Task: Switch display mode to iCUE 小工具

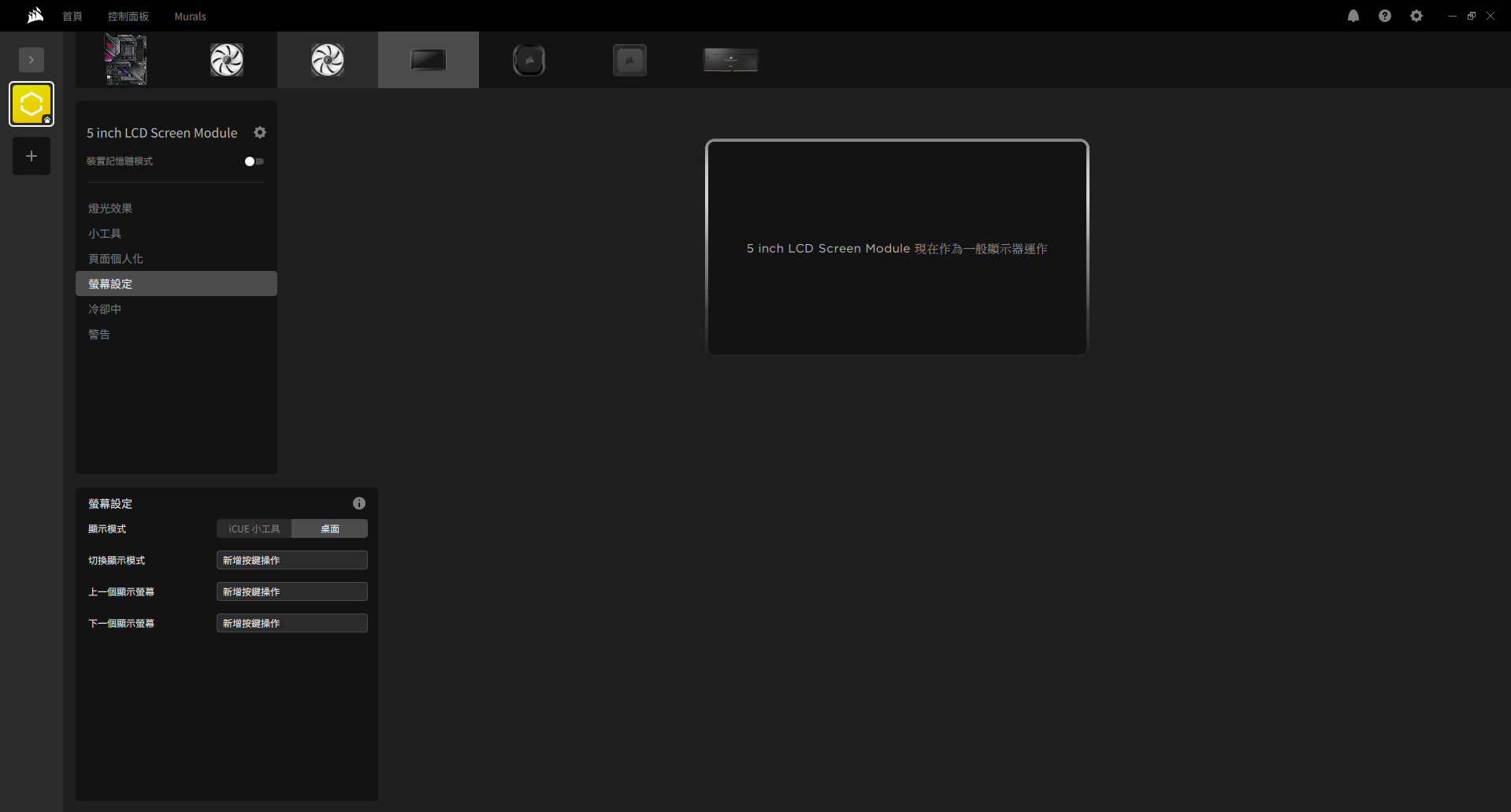Action: tap(254, 528)
